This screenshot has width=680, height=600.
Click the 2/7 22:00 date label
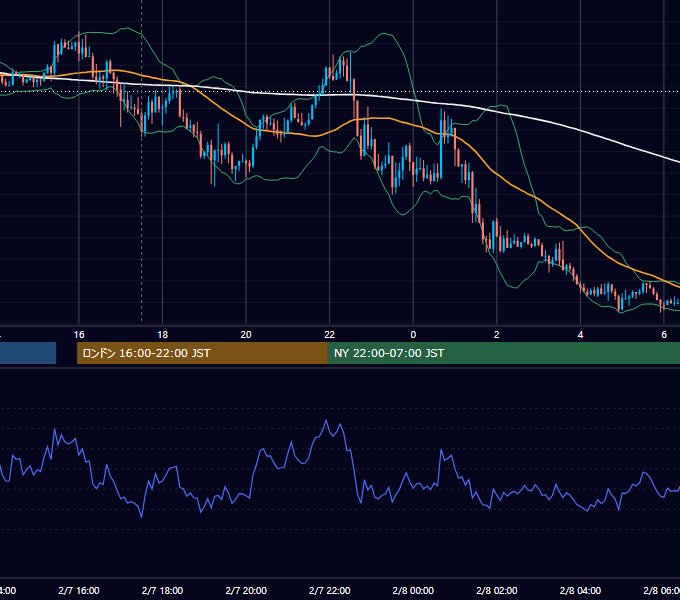click(330, 590)
